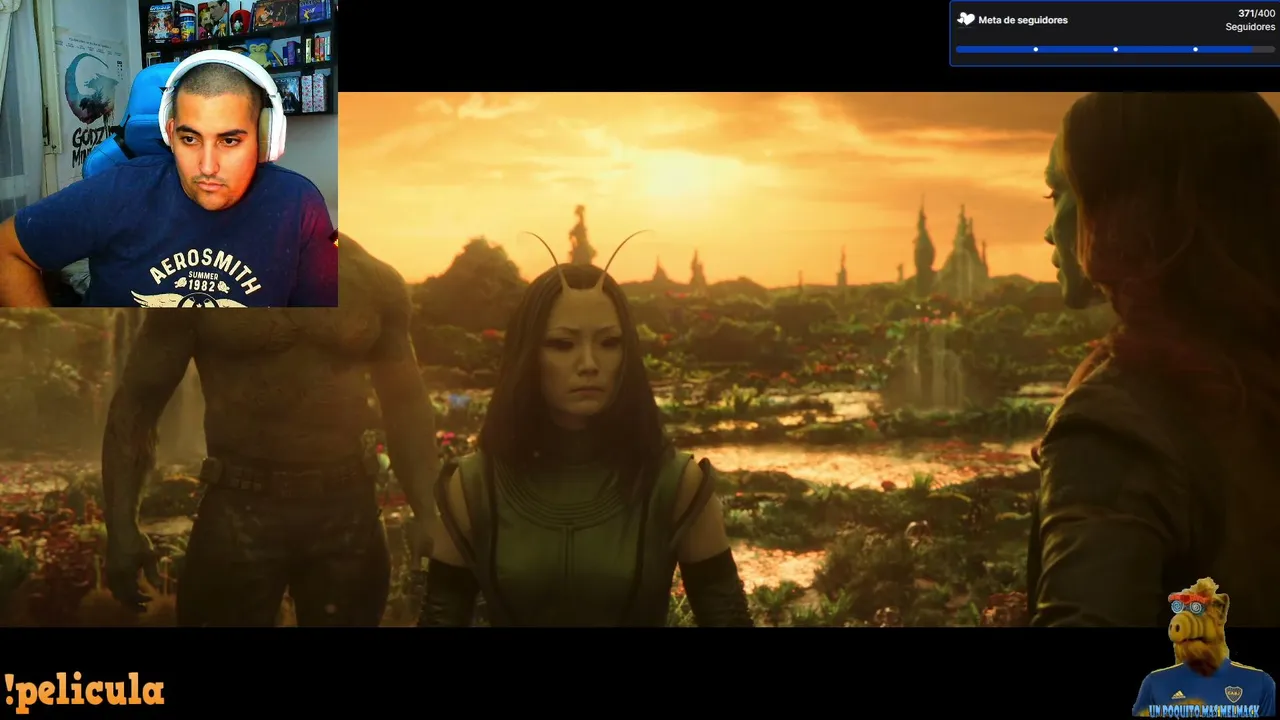Click the "UN POQUITO MAS MELMACK" caption
Image resolution: width=1280 pixels, height=720 pixels.
point(1203,710)
